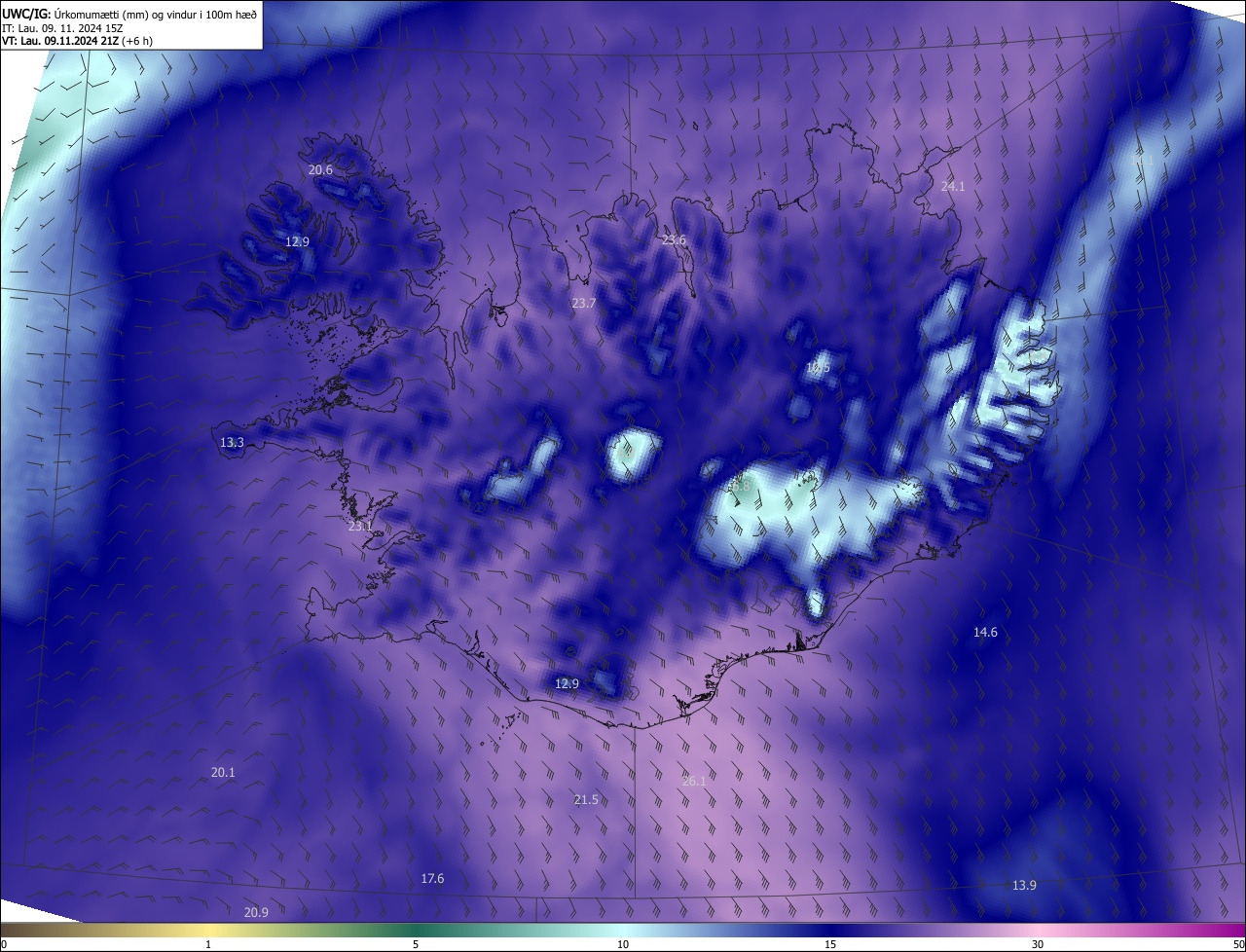Click the 17.6 value near the bottom edge
This screenshot has height=952, width=1246.
[432, 879]
